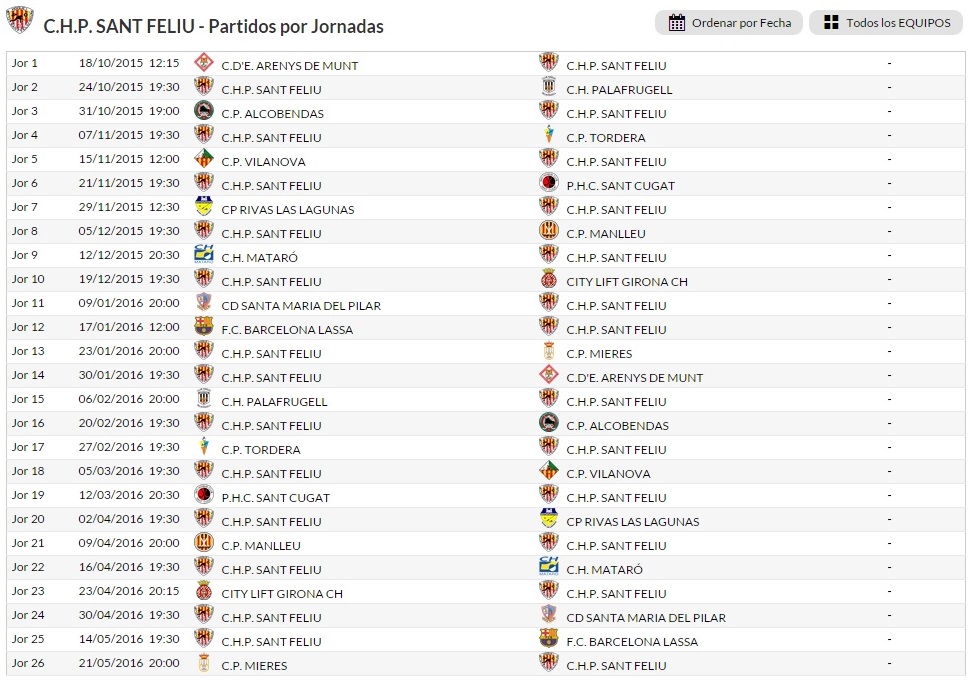Click the C.P. Alcobendas logo in Jor 3
Viewport: 976px width, 689px height.
click(x=204, y=109)
